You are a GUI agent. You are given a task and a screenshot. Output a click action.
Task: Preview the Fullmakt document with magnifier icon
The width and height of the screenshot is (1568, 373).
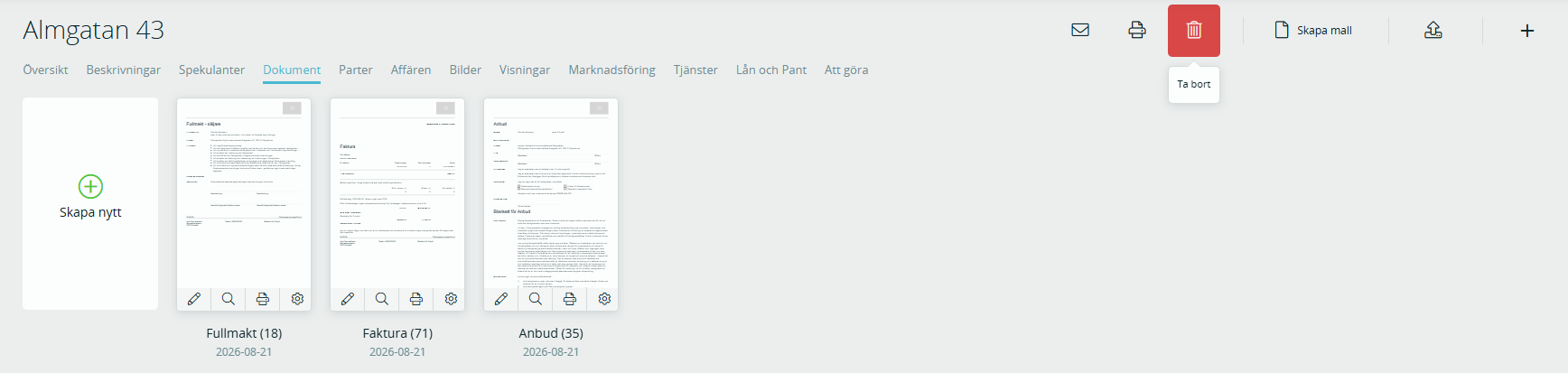coord(229,299)
